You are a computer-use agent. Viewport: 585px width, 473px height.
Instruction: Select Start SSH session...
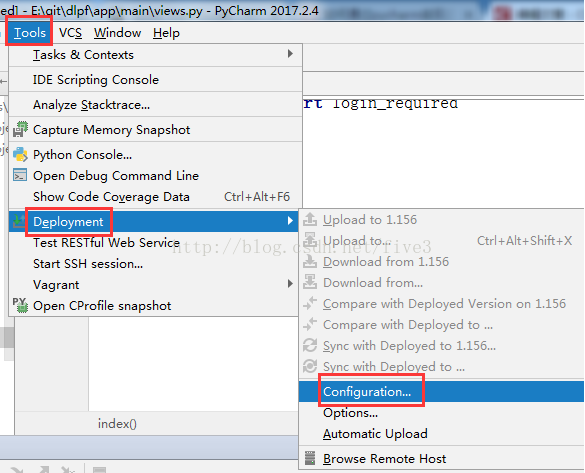pos(153,264)
